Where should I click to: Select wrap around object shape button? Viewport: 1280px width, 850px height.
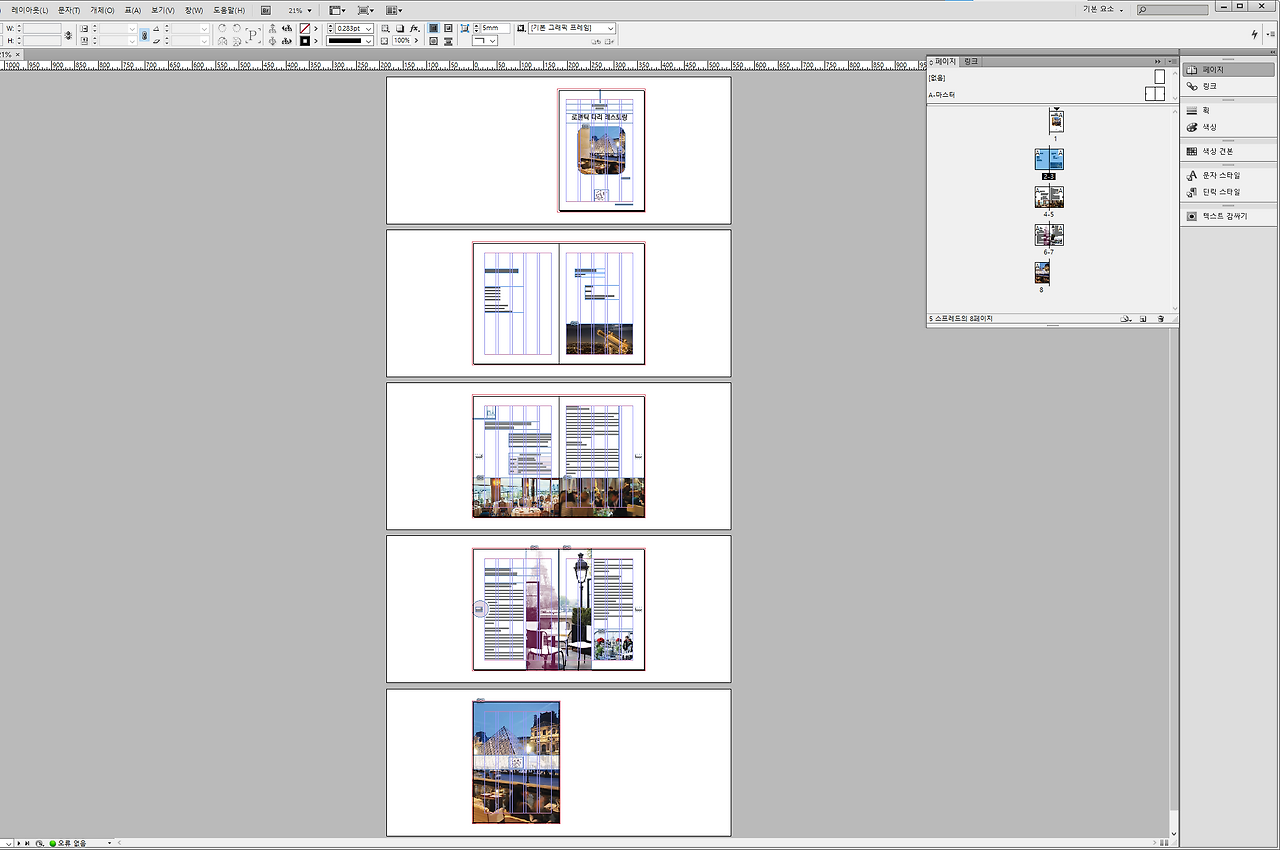[434, 41]
